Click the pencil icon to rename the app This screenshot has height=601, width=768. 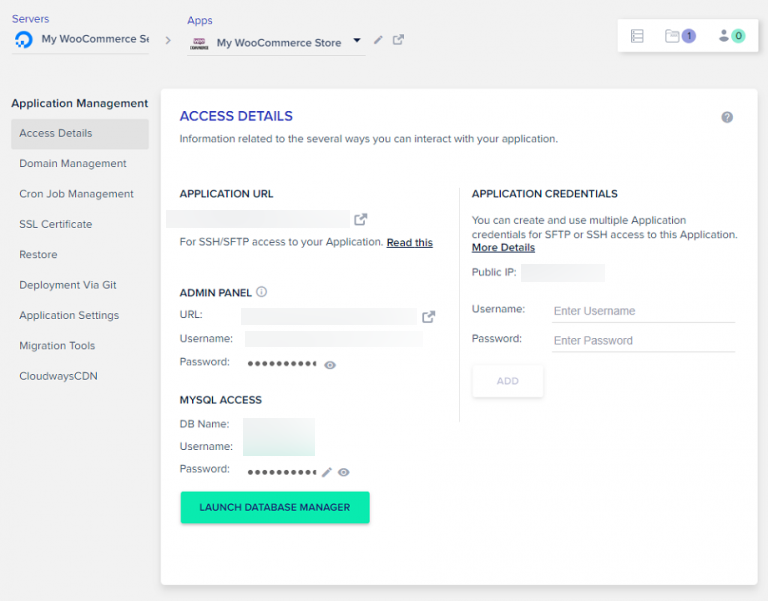(x=378, y=40)
